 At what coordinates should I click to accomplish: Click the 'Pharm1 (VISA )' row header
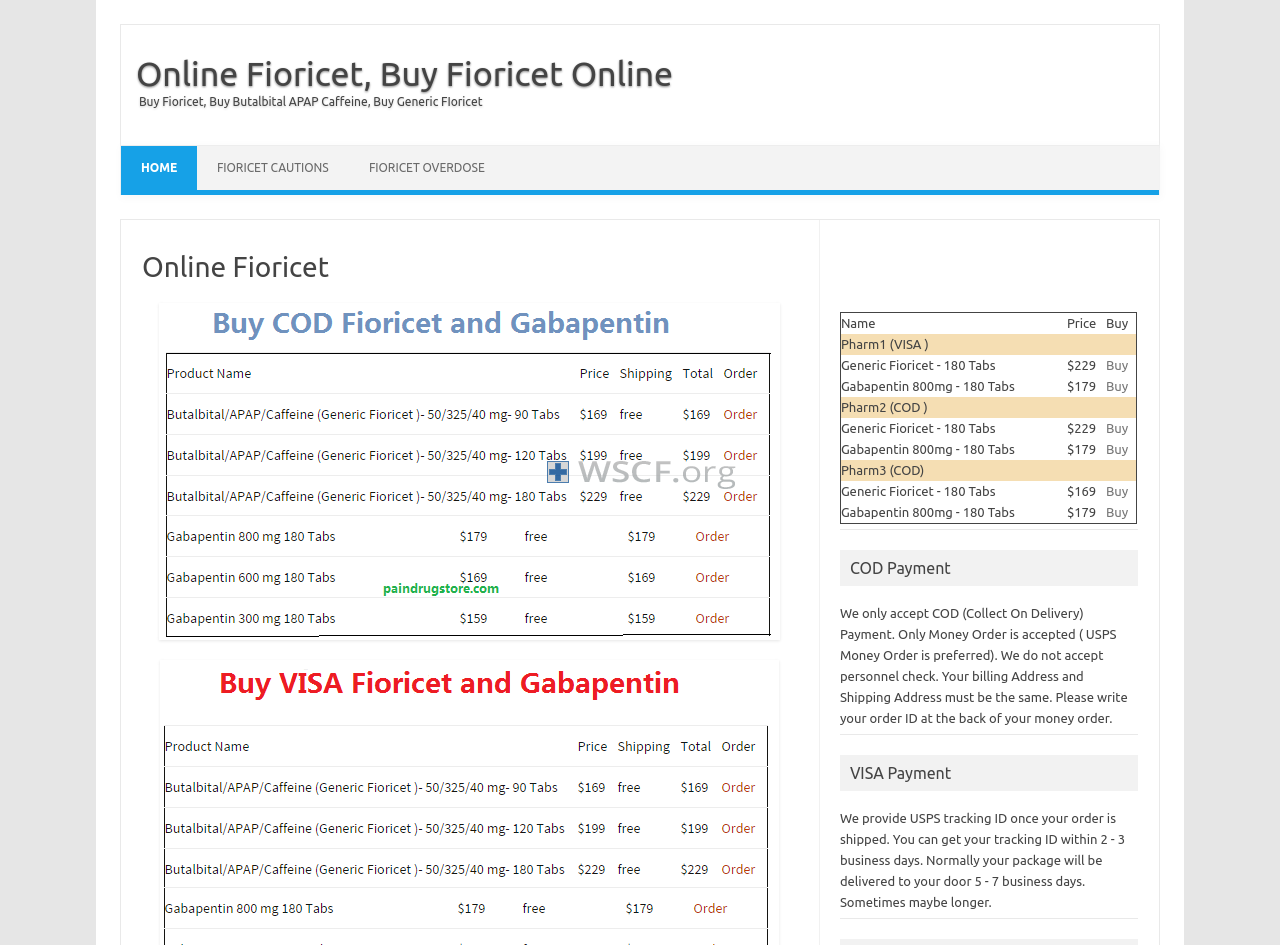pos(988,344)
